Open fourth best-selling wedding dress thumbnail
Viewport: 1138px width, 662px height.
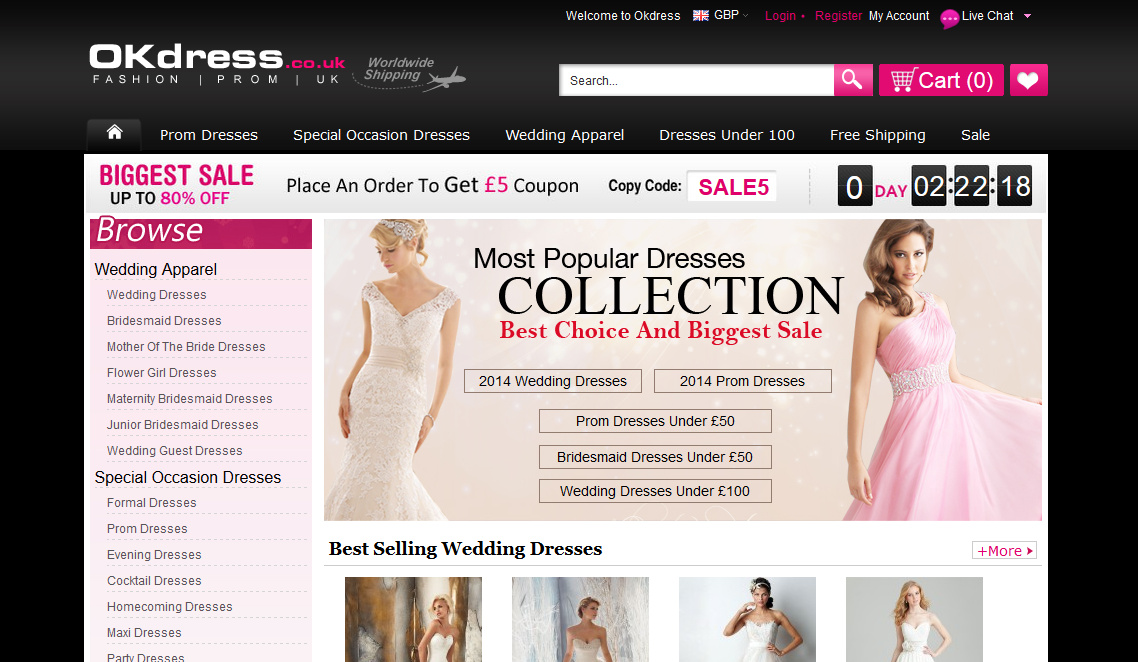(914, 619)
